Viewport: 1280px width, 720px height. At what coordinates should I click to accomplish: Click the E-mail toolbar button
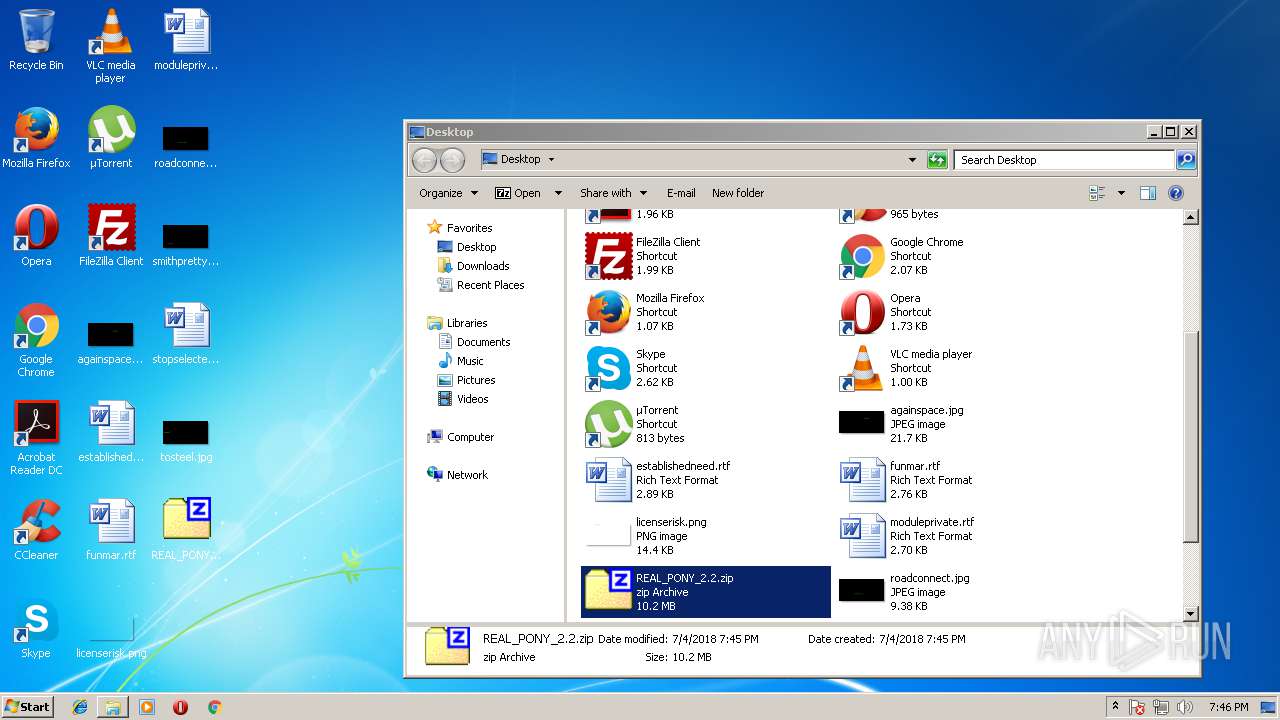point(681,193)
